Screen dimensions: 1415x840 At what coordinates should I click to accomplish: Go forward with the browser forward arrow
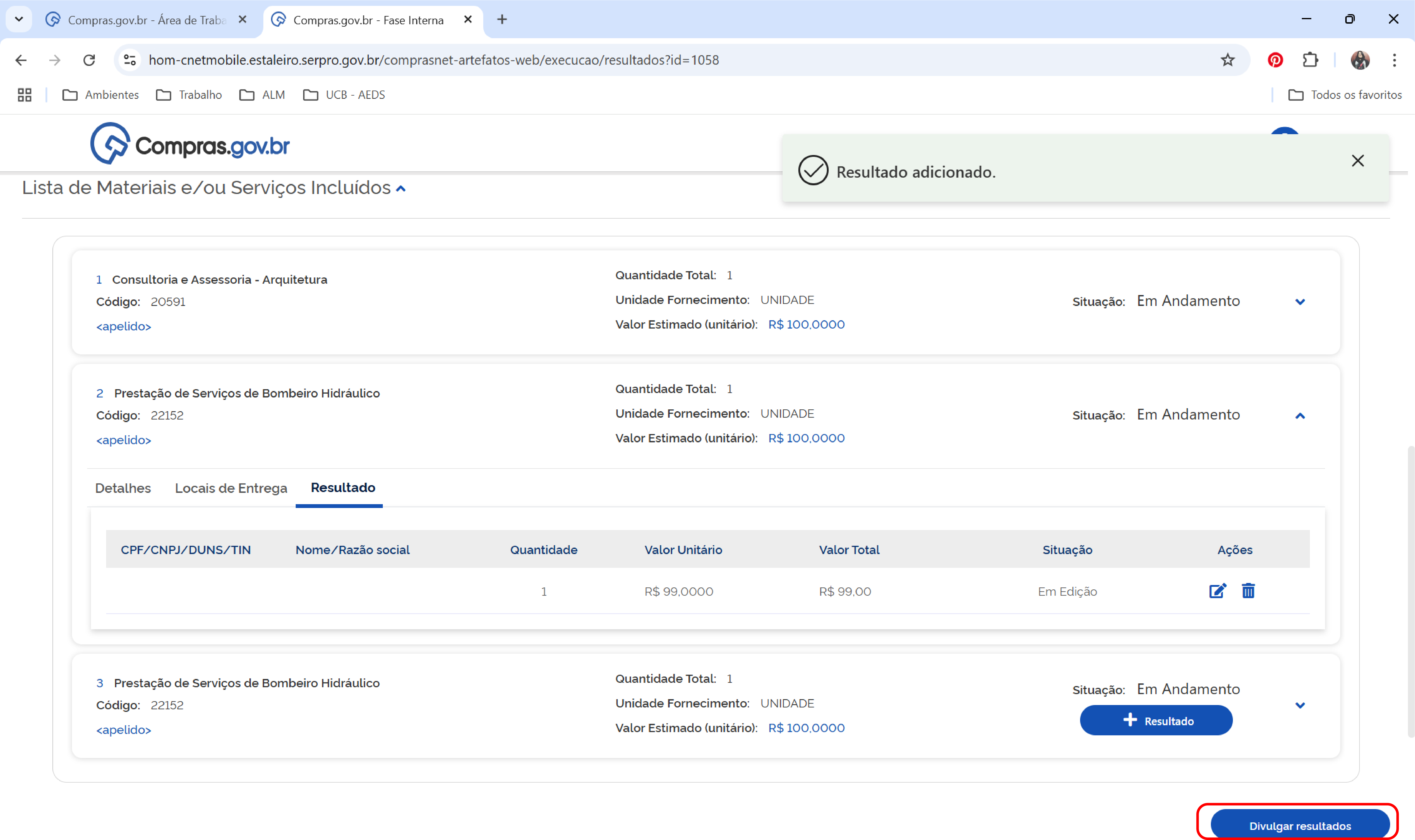[x=55, y=60]
